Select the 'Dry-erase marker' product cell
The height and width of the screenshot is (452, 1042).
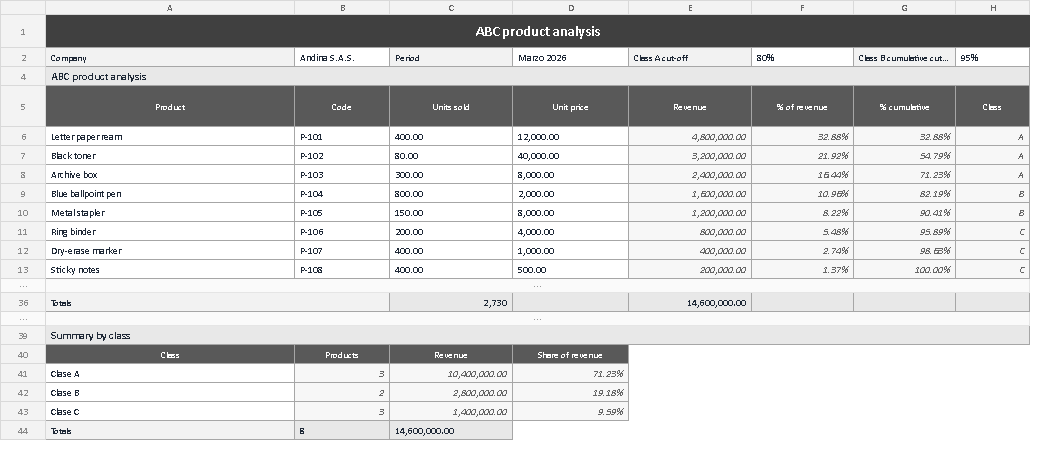170,251
